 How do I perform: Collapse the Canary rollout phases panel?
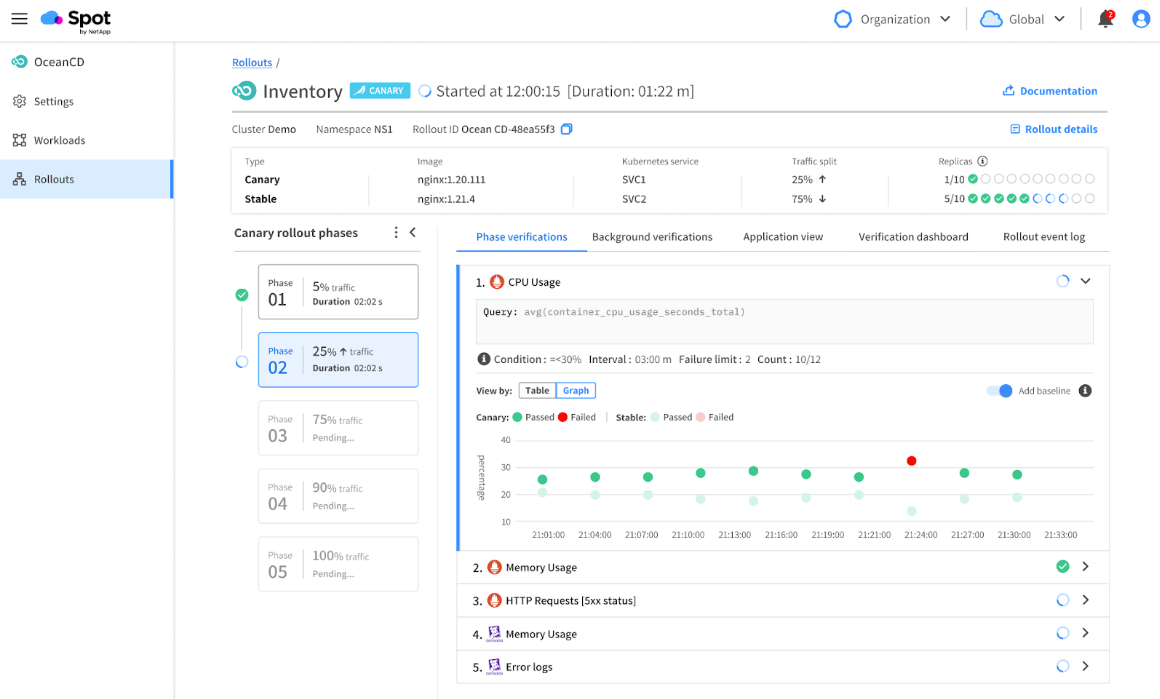[413, 233]
